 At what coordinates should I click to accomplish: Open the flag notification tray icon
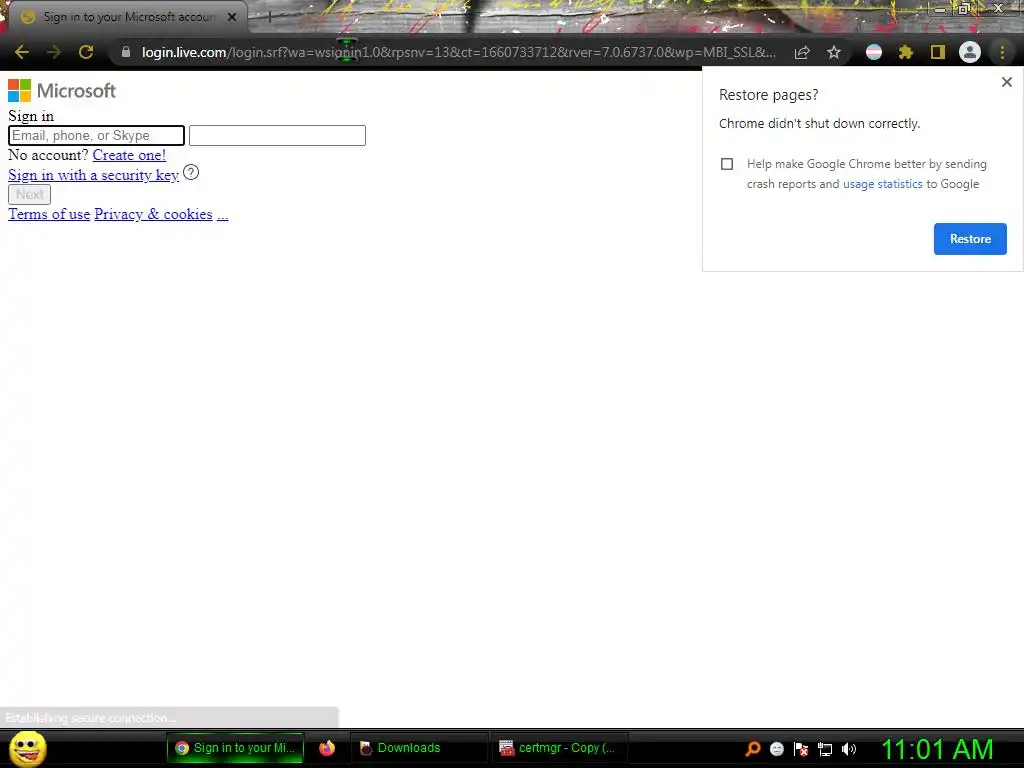801,749
